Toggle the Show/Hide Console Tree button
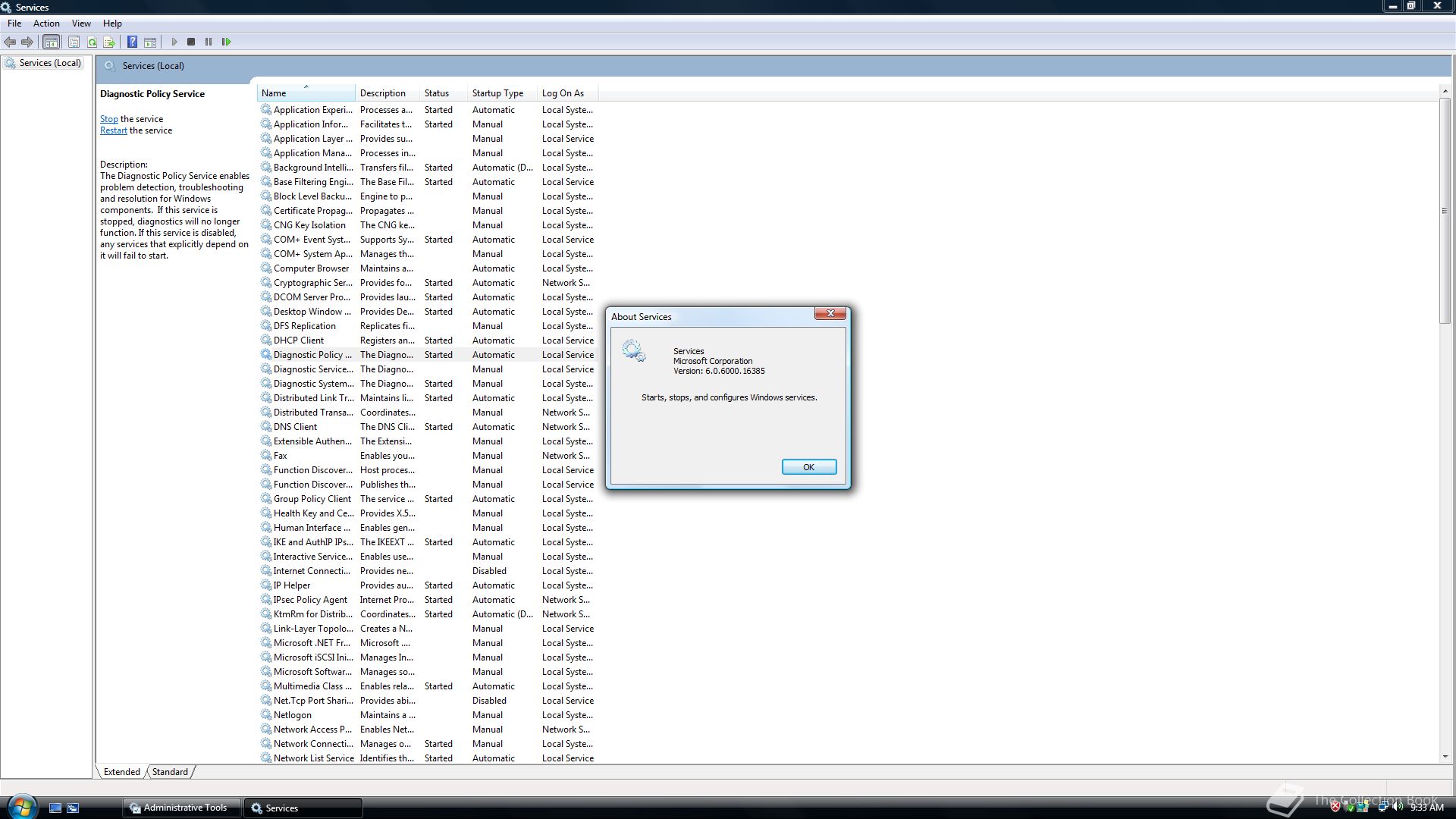Screen dimensions: 1456x819 [51, 42]
